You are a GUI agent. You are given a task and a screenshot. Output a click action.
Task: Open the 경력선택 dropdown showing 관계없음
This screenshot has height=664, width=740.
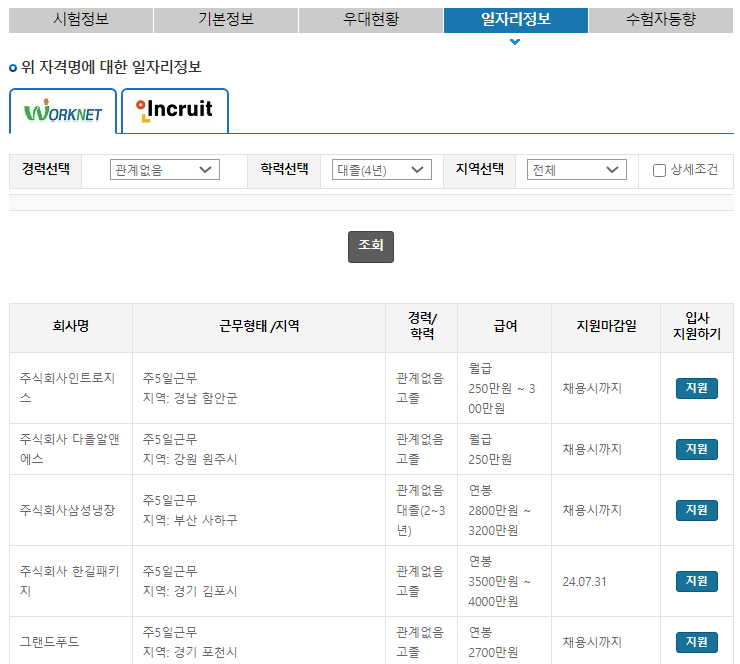point(165,170)
